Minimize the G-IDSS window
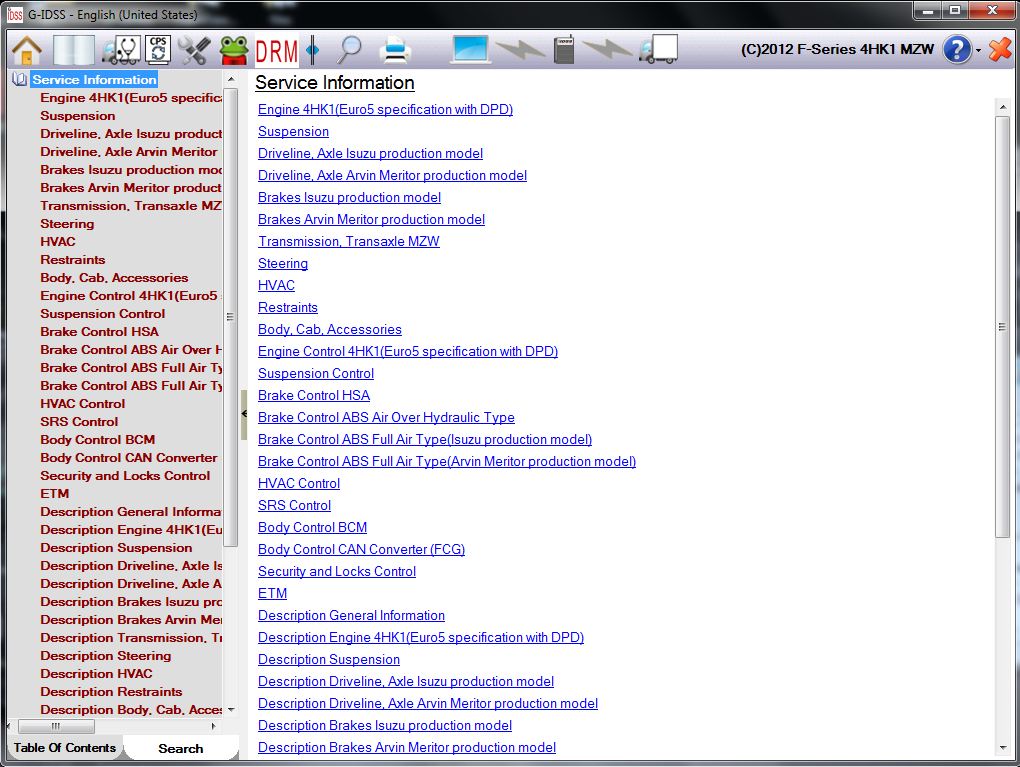 [928, 11]
